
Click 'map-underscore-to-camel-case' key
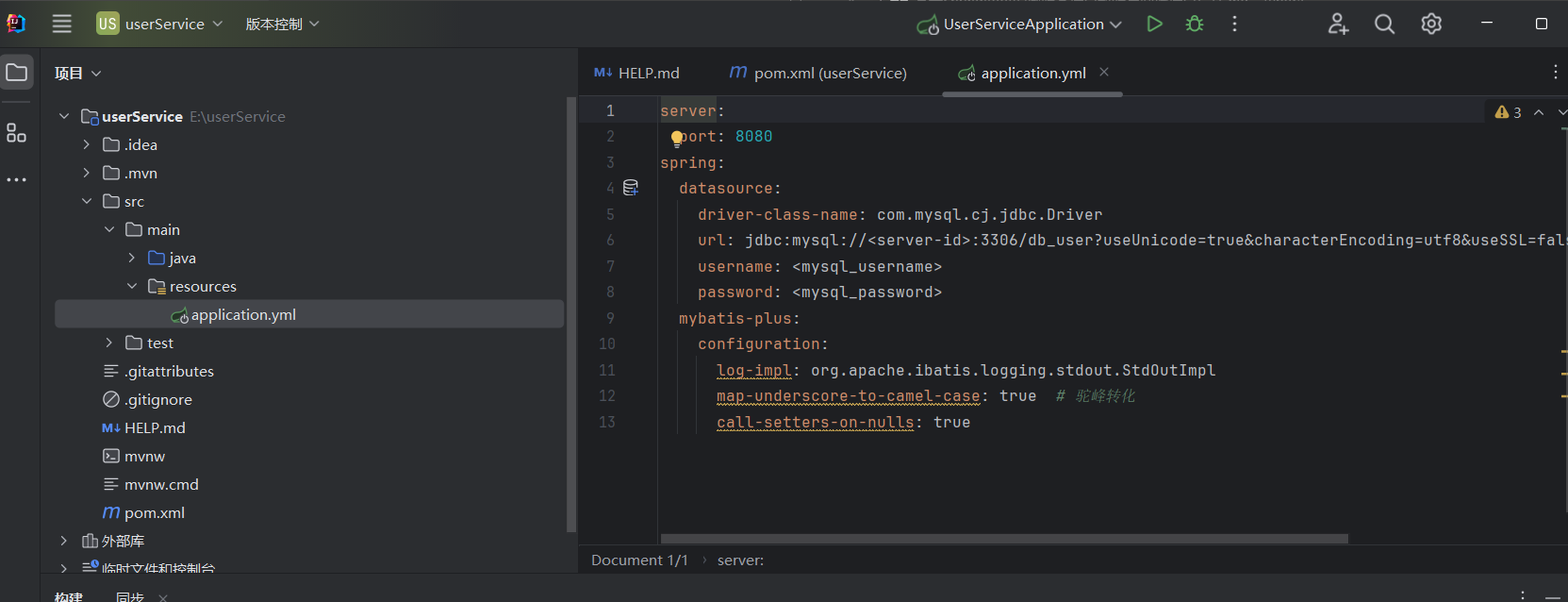[x=848, y=396]
